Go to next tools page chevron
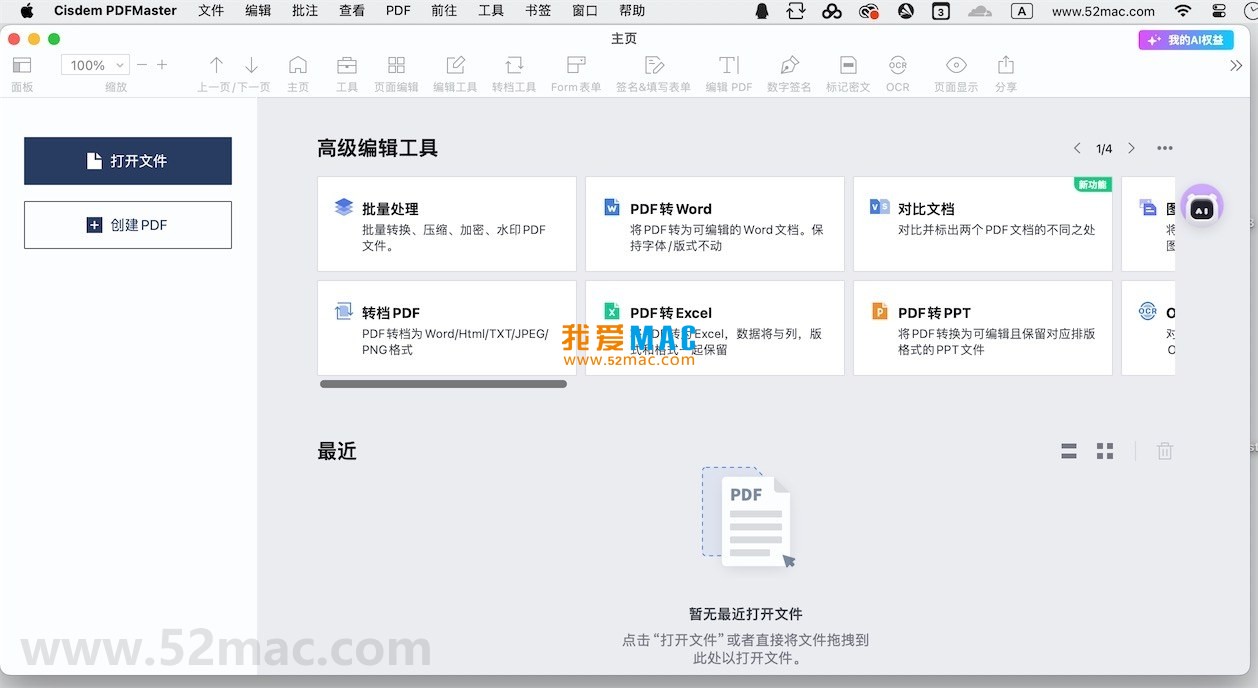The height and width of the screenshot is (688, 1258). 1131,148
